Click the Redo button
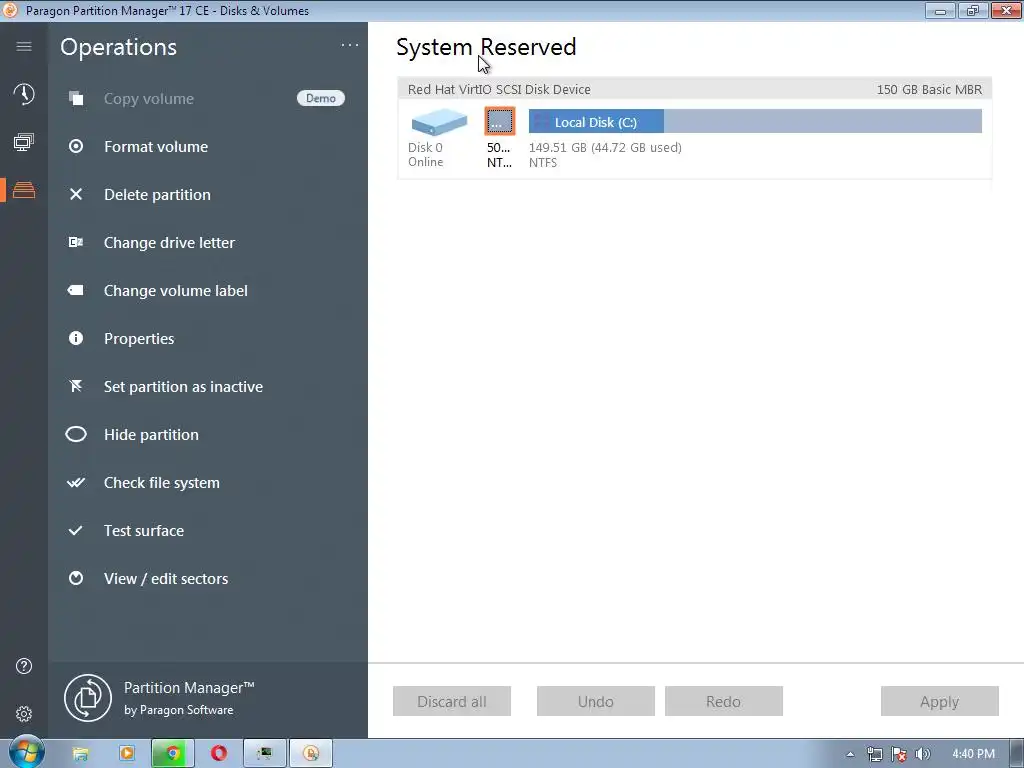 (724, 701)
